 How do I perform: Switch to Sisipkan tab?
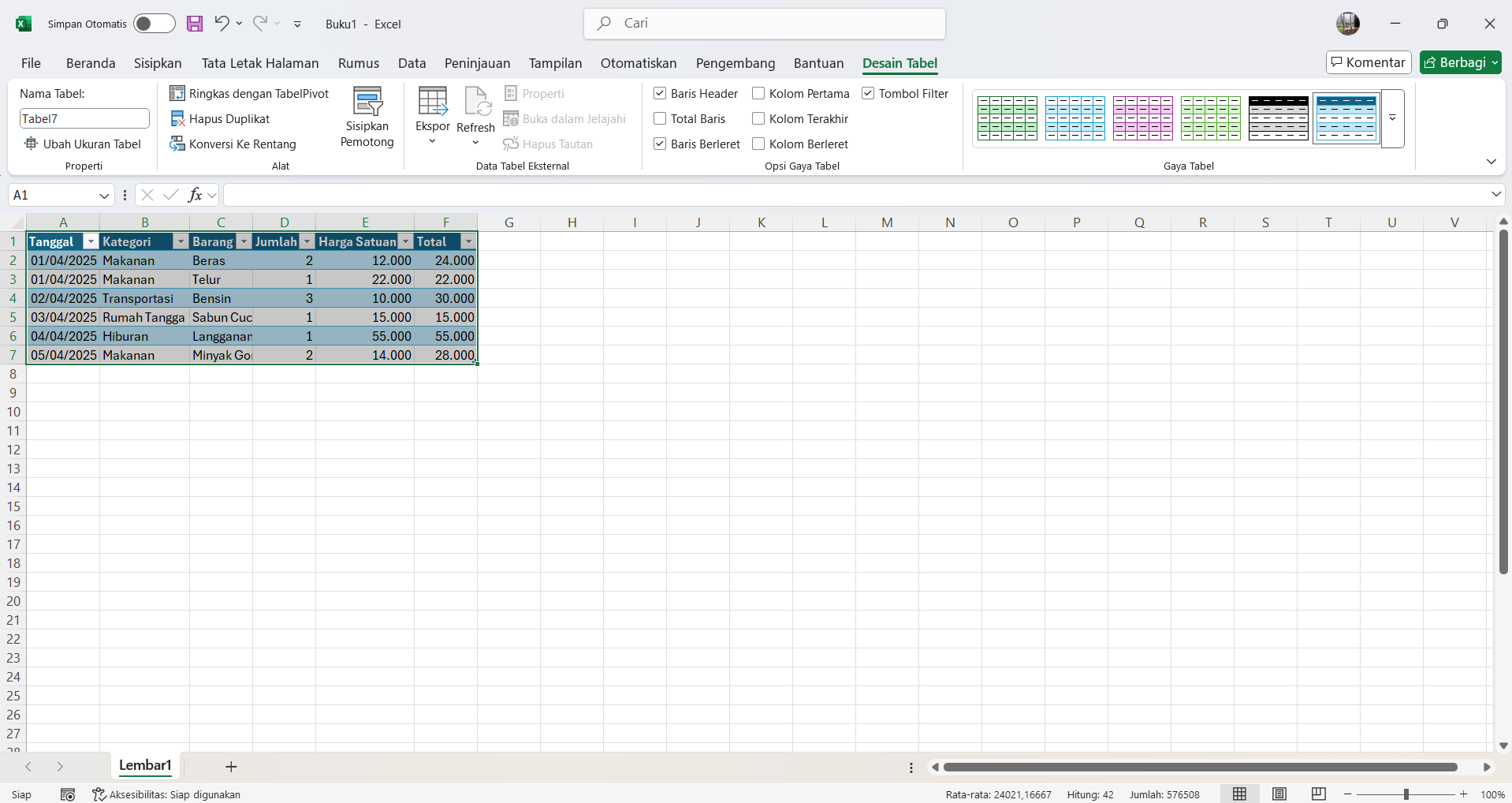coord(158,63)
